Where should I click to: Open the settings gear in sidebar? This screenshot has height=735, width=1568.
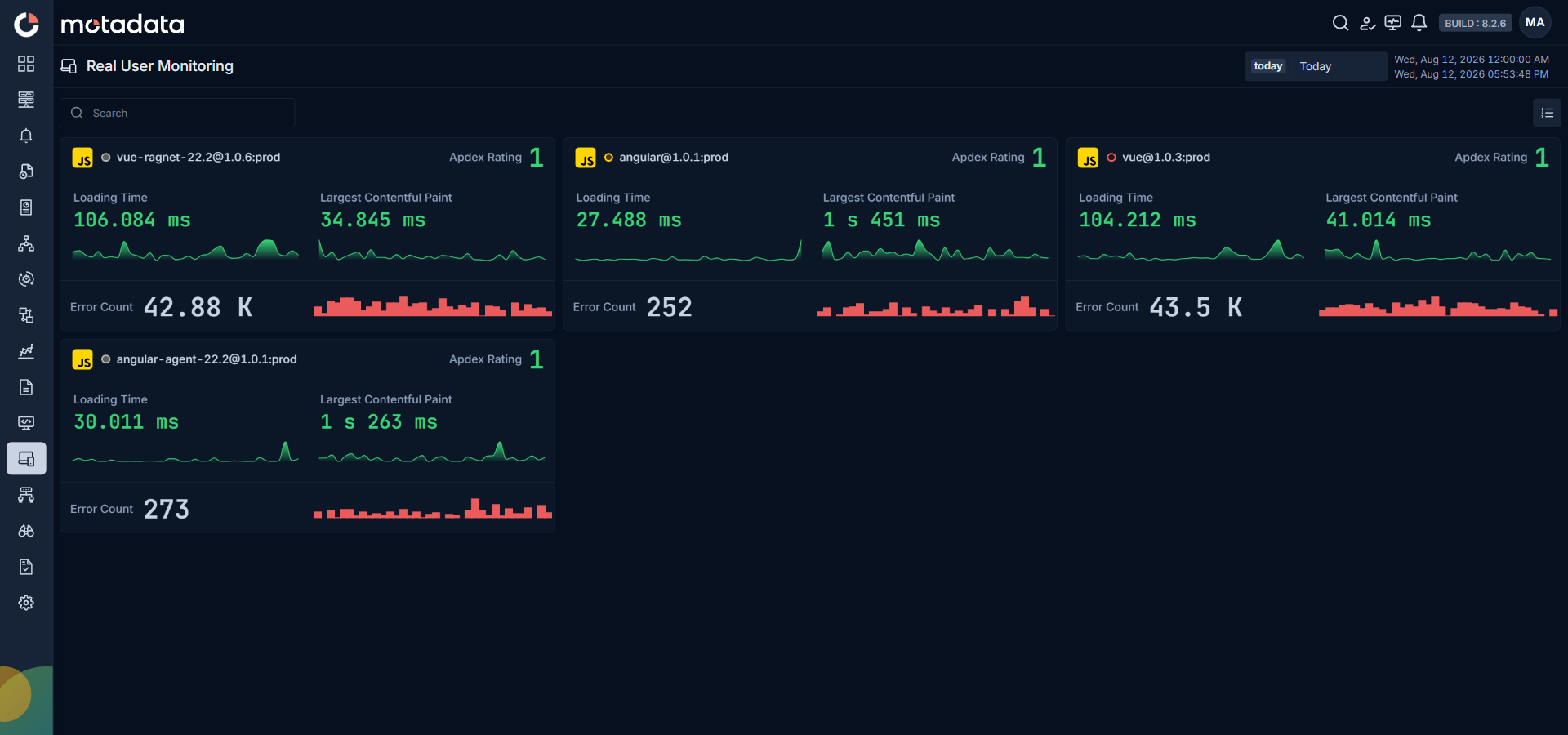(26, 603)
